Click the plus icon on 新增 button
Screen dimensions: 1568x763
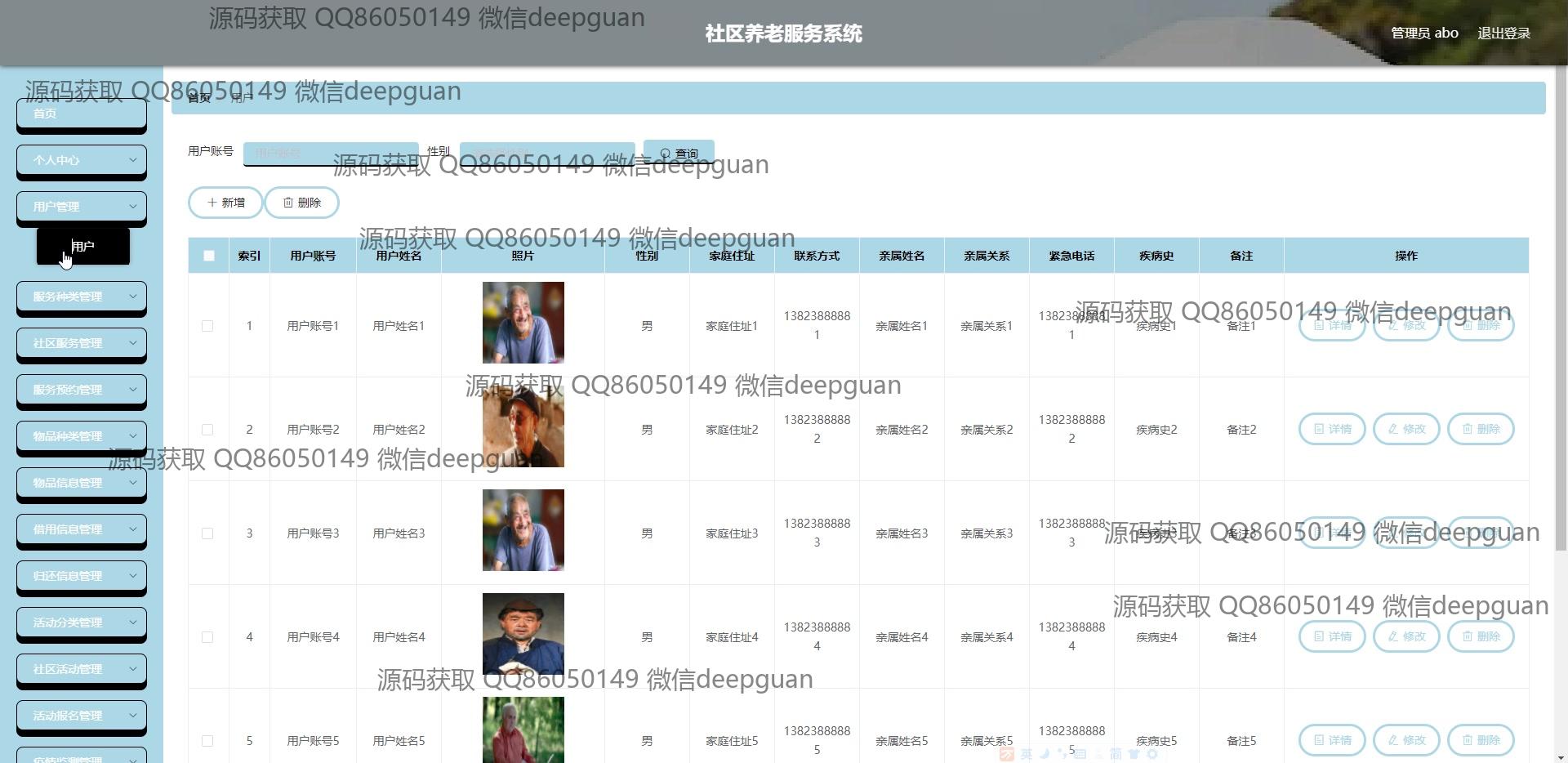(x=212, y=203)
